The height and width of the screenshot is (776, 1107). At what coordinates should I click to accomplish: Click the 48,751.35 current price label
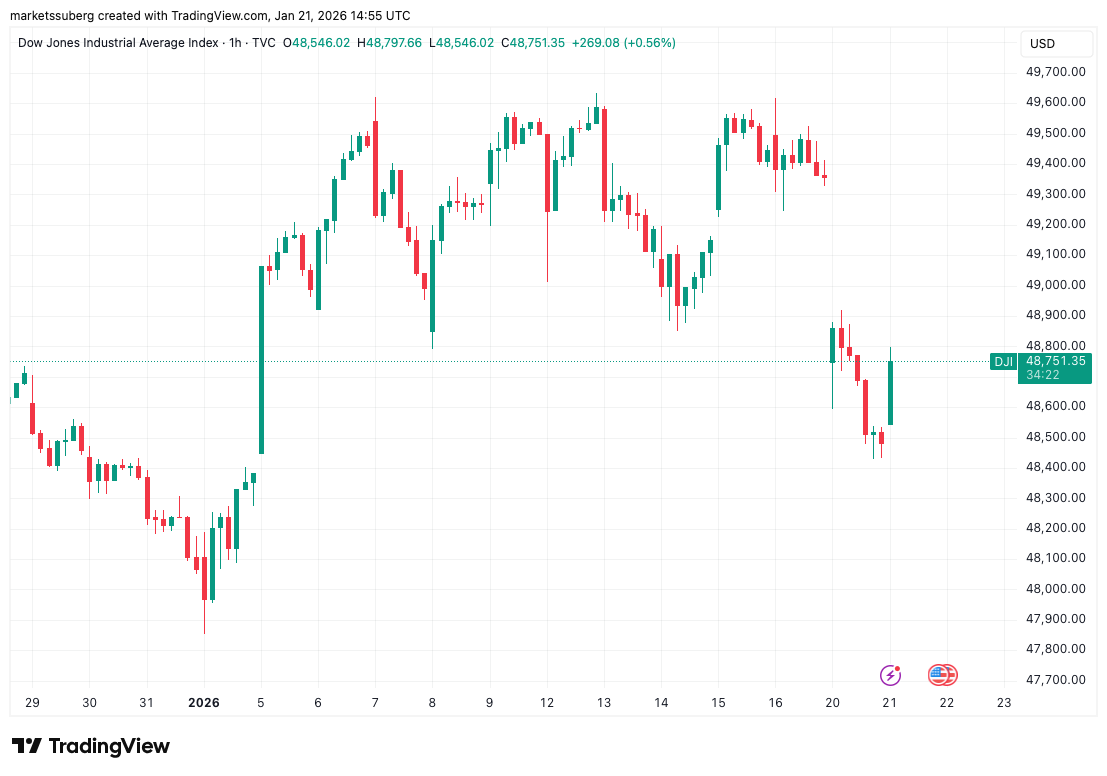point(1054,361)
